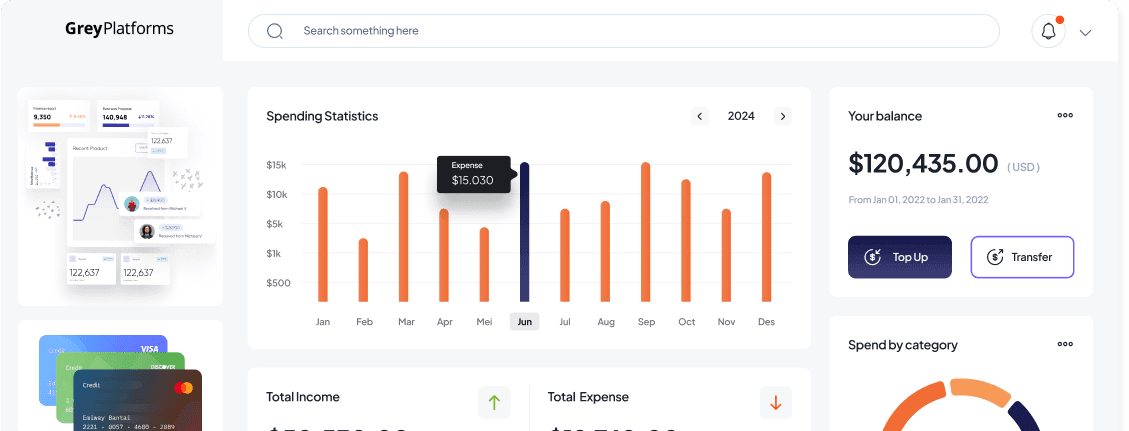This screenshot has width=1129, height=431.
Task: Go to previous year in Spending Statistics
Action: (x=700, y=116)
